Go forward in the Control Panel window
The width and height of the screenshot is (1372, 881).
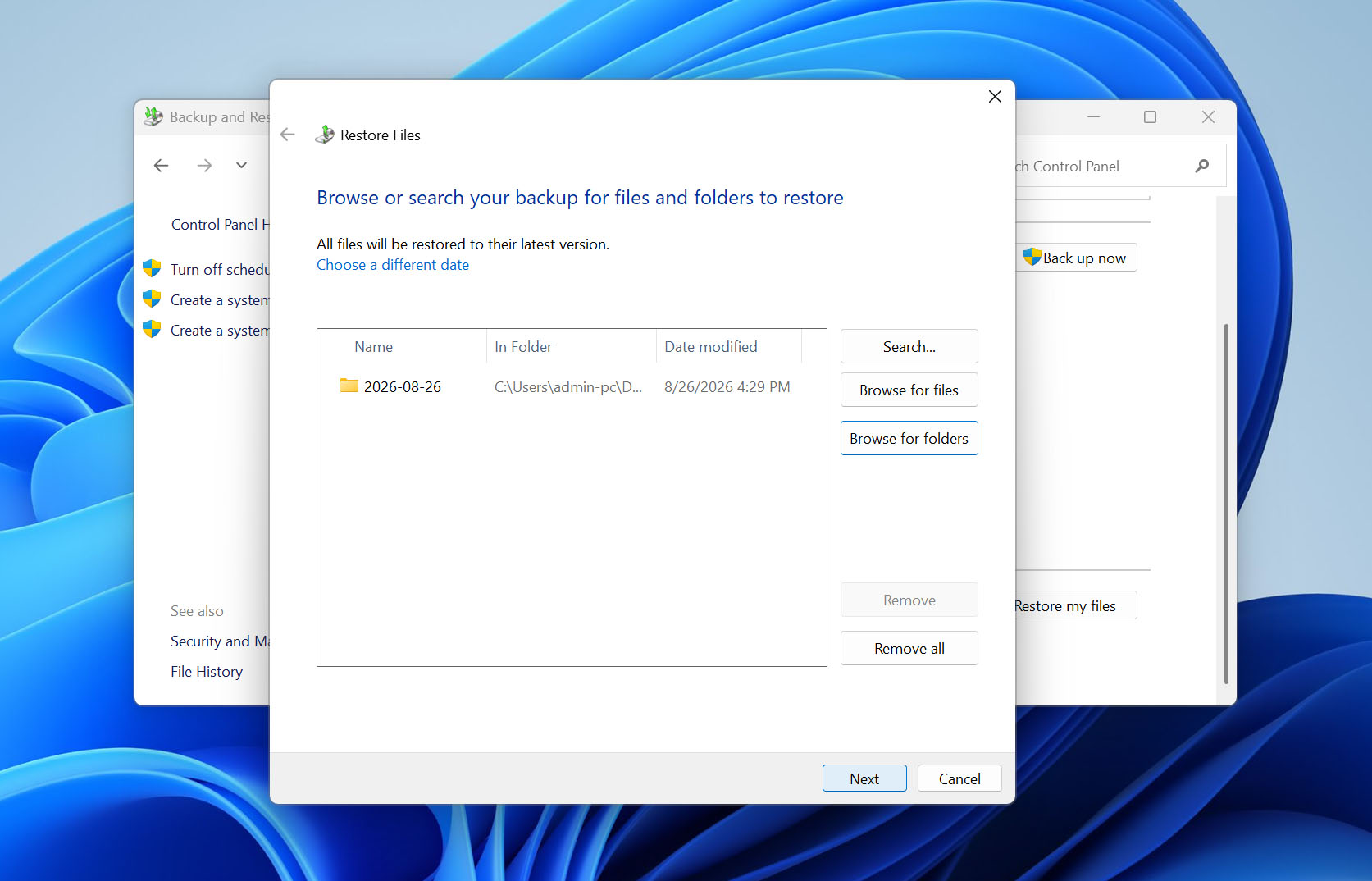(x=204, y=166)
